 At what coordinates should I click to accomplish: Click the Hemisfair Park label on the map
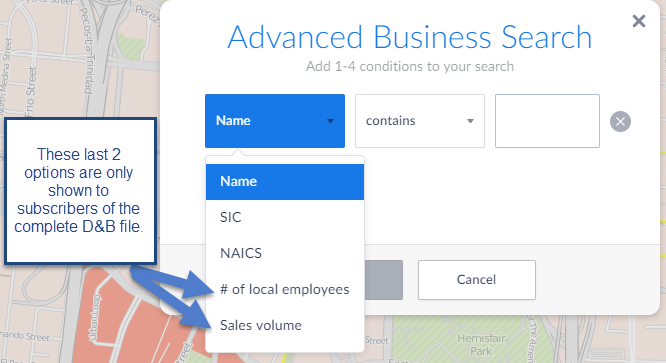click(481, 344)
